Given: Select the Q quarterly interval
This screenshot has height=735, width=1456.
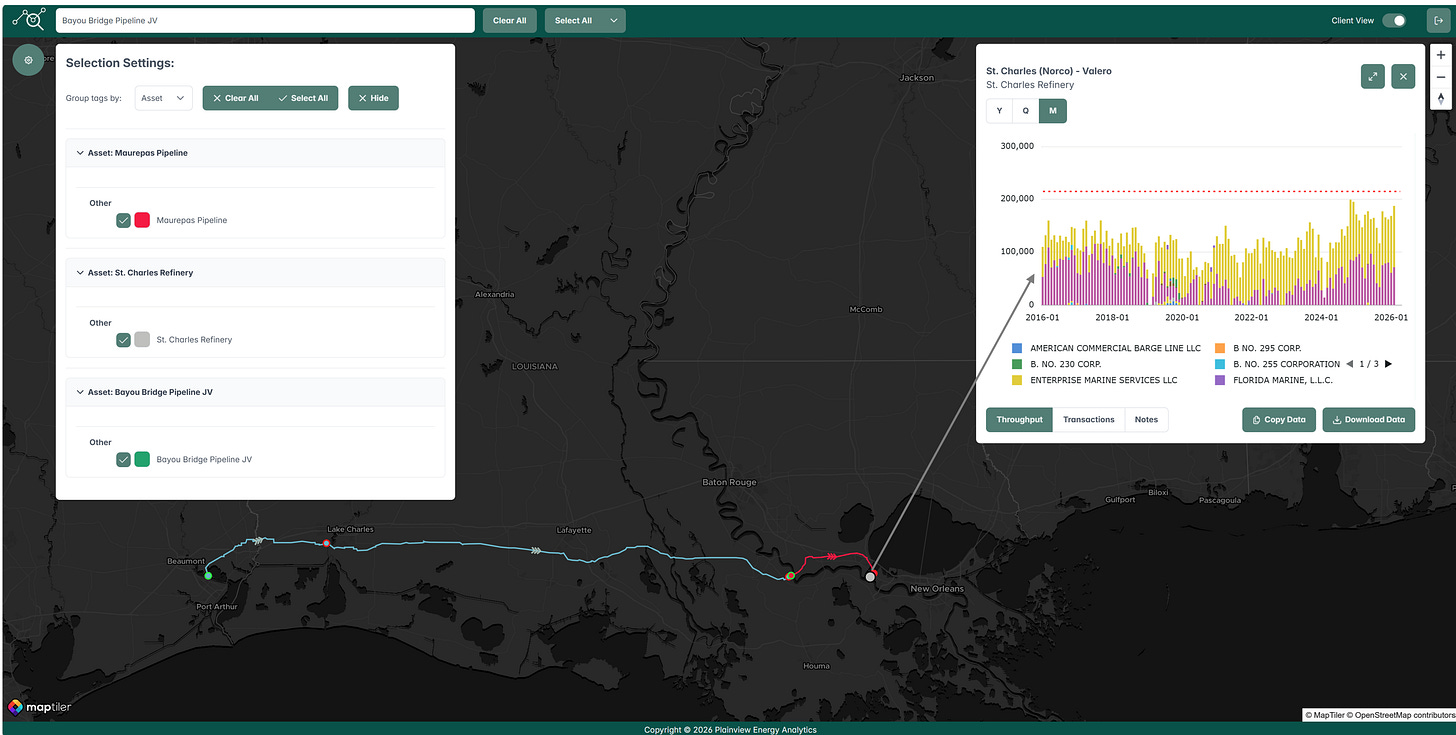Looking at the screenshot, I should [x=1025, y=111].
